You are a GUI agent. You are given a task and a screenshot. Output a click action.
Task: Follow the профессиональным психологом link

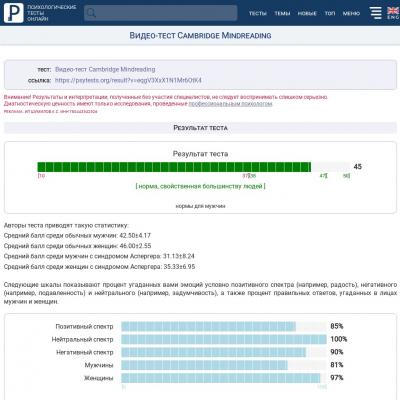click(x=230, y=104)
